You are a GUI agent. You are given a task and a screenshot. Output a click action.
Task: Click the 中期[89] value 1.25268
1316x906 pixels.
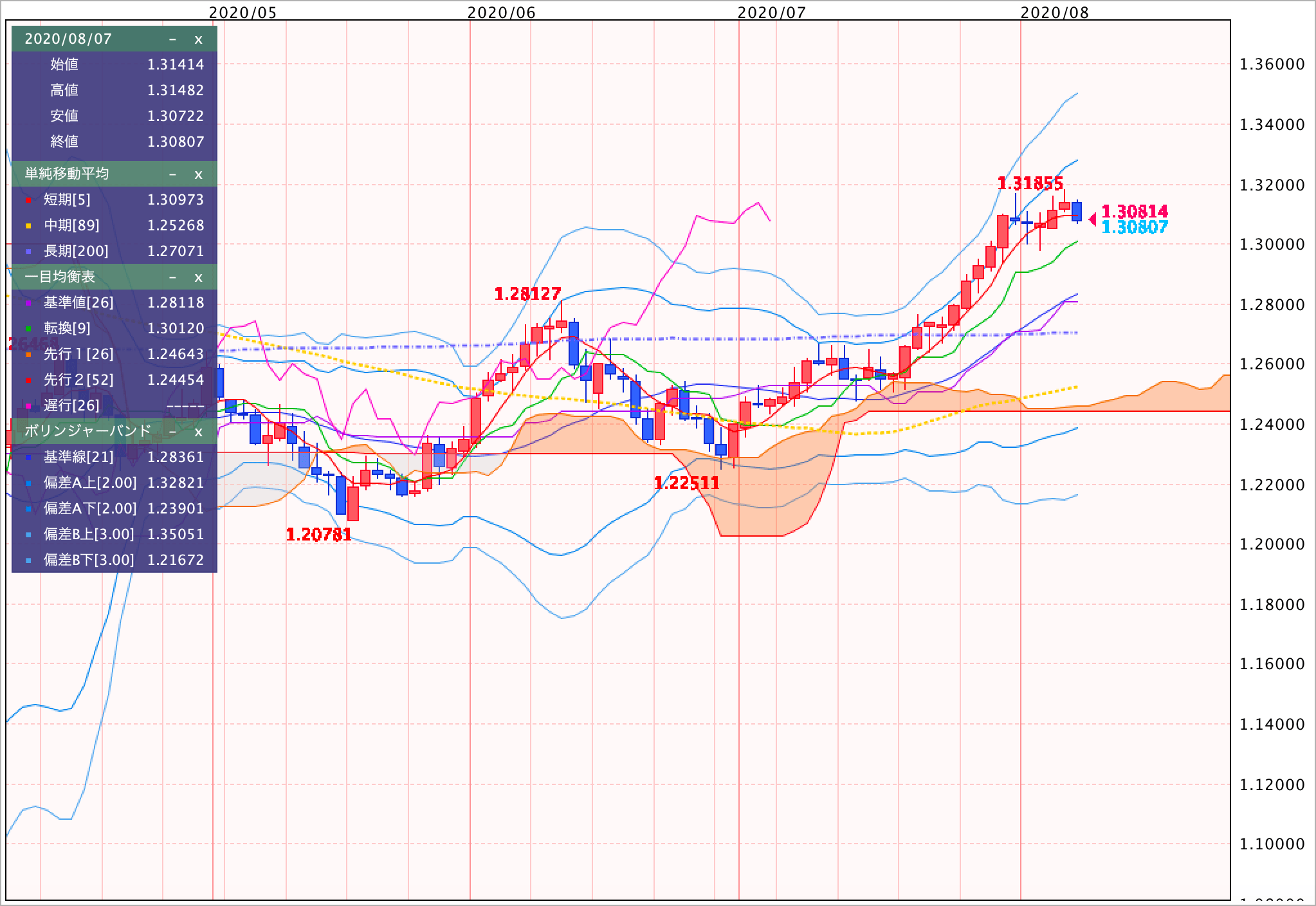[176, 226]
